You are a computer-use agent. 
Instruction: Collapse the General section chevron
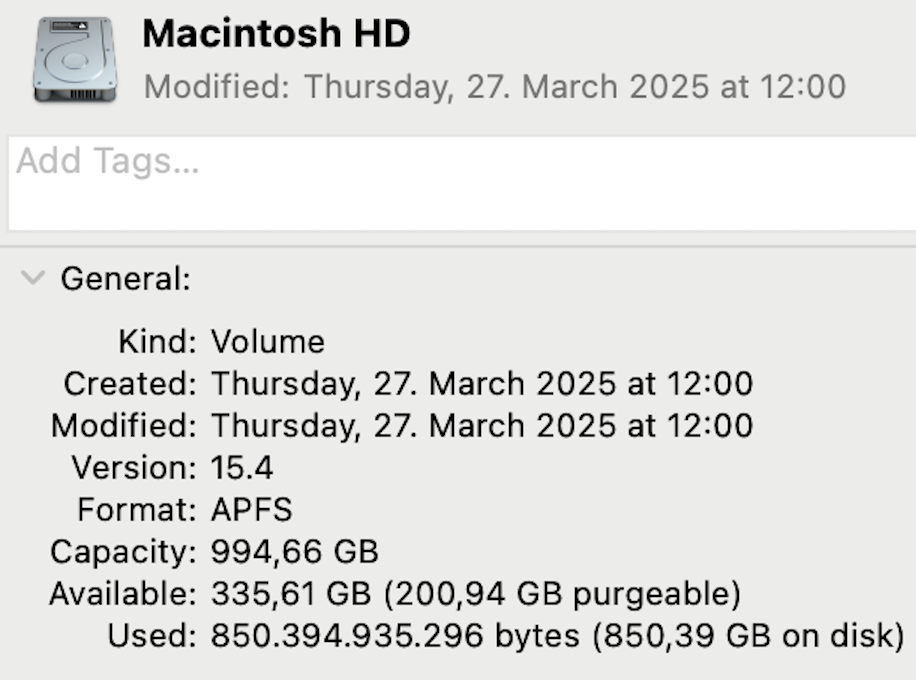[34, 278]
